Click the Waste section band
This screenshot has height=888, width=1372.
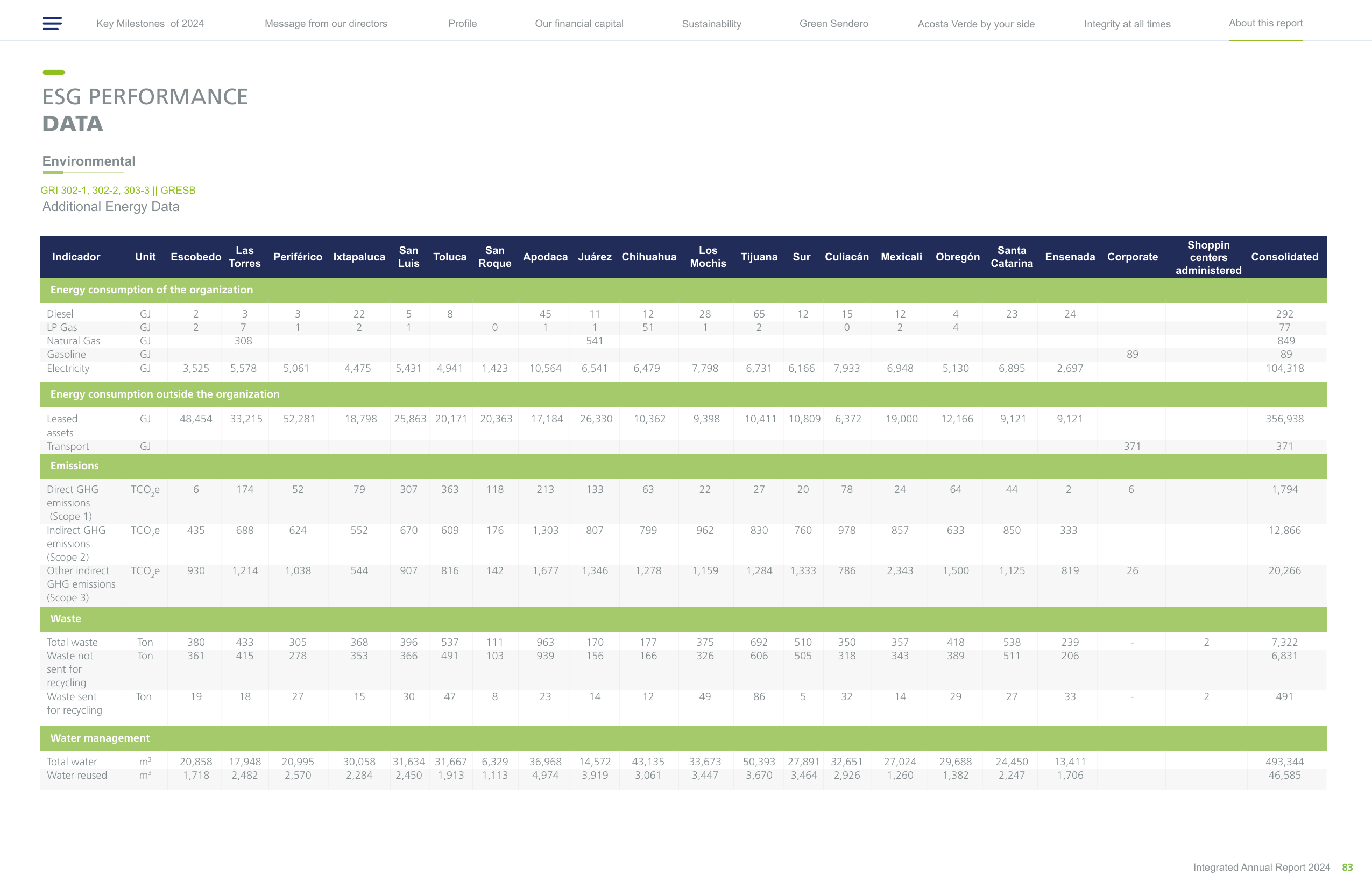pos(683,619)
